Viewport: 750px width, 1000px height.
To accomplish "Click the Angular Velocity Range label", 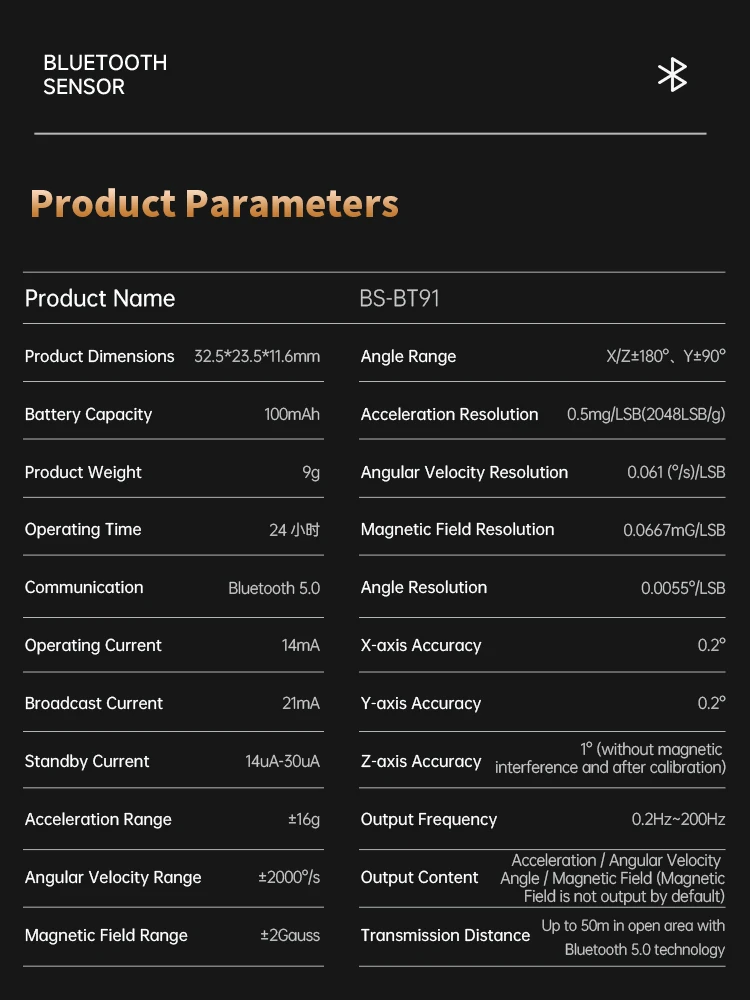I will coord(113,877).
